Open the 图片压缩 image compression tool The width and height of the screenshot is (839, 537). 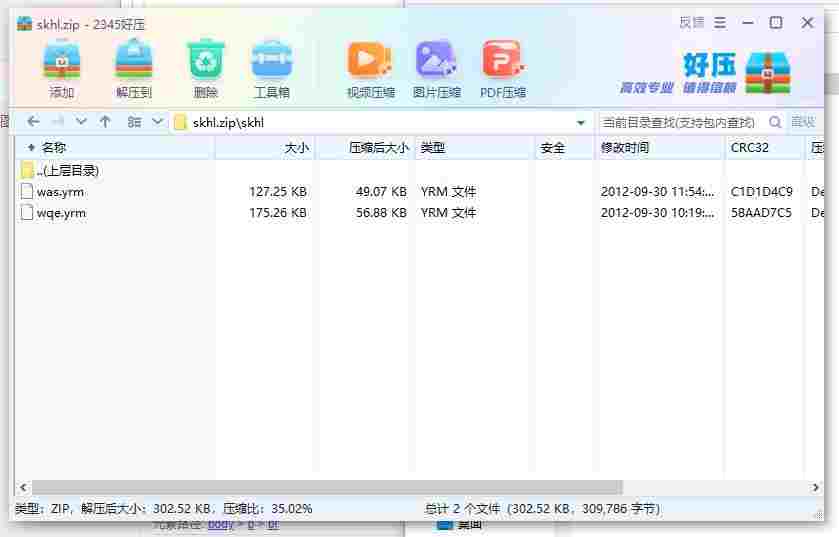[x=437, y=68]
